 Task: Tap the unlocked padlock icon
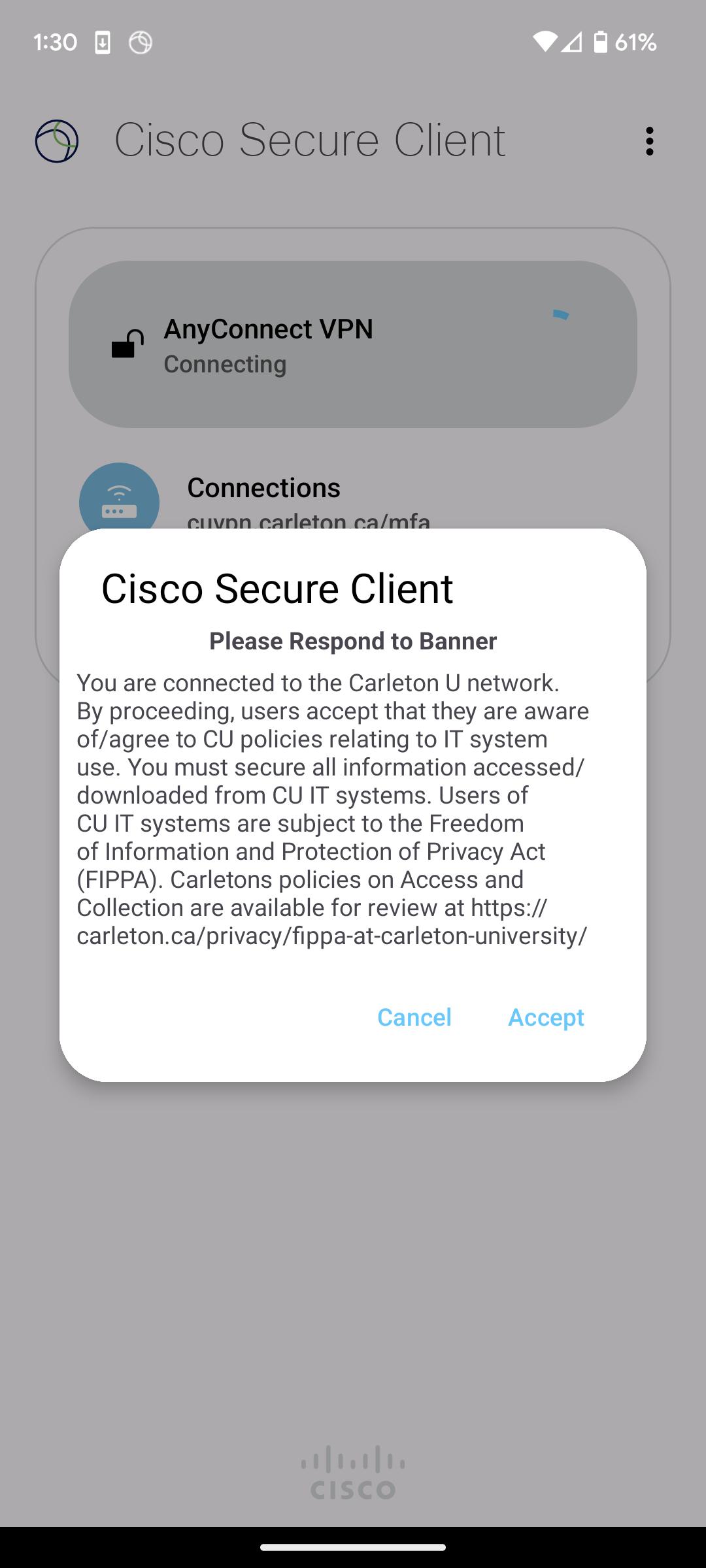coord(127,344)
